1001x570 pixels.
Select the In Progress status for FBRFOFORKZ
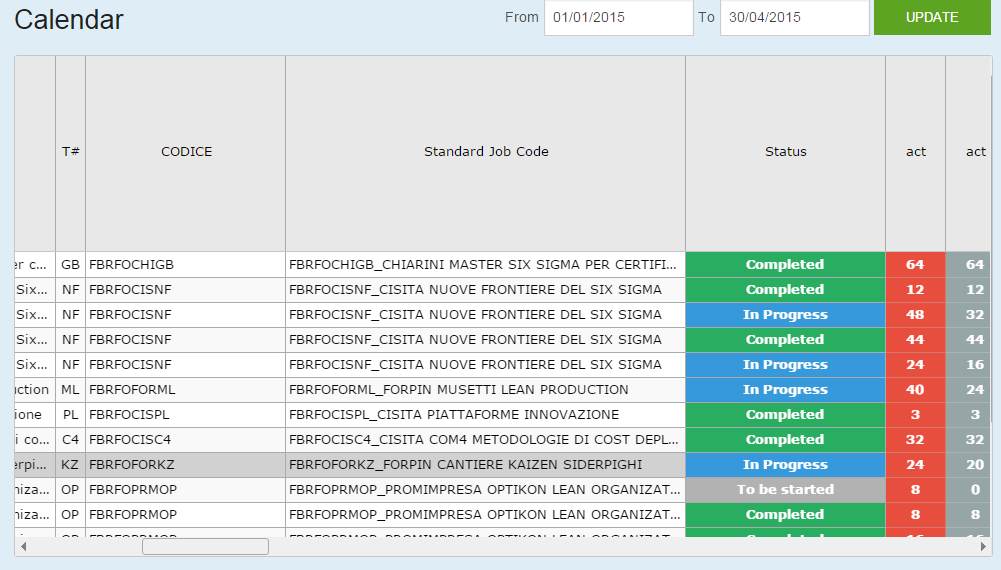tap(785, 465)
